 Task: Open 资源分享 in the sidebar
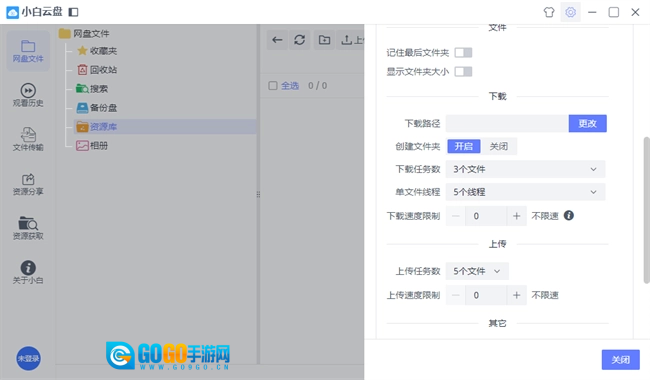click(x=28, y=184)
